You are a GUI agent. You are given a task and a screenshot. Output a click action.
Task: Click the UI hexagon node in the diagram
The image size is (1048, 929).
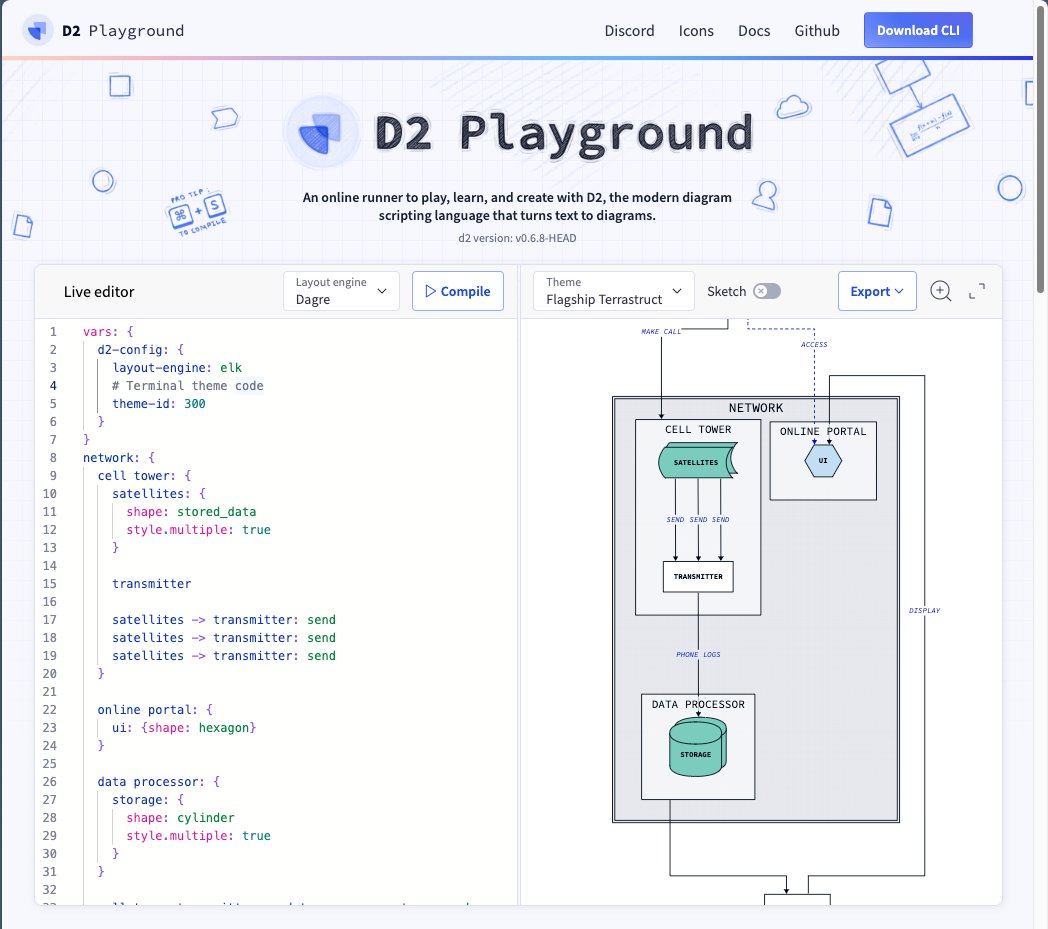[823, 460]
